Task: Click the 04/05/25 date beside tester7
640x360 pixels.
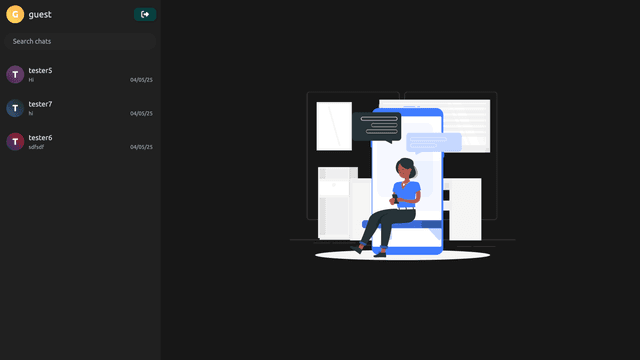Action: (141, 113)
